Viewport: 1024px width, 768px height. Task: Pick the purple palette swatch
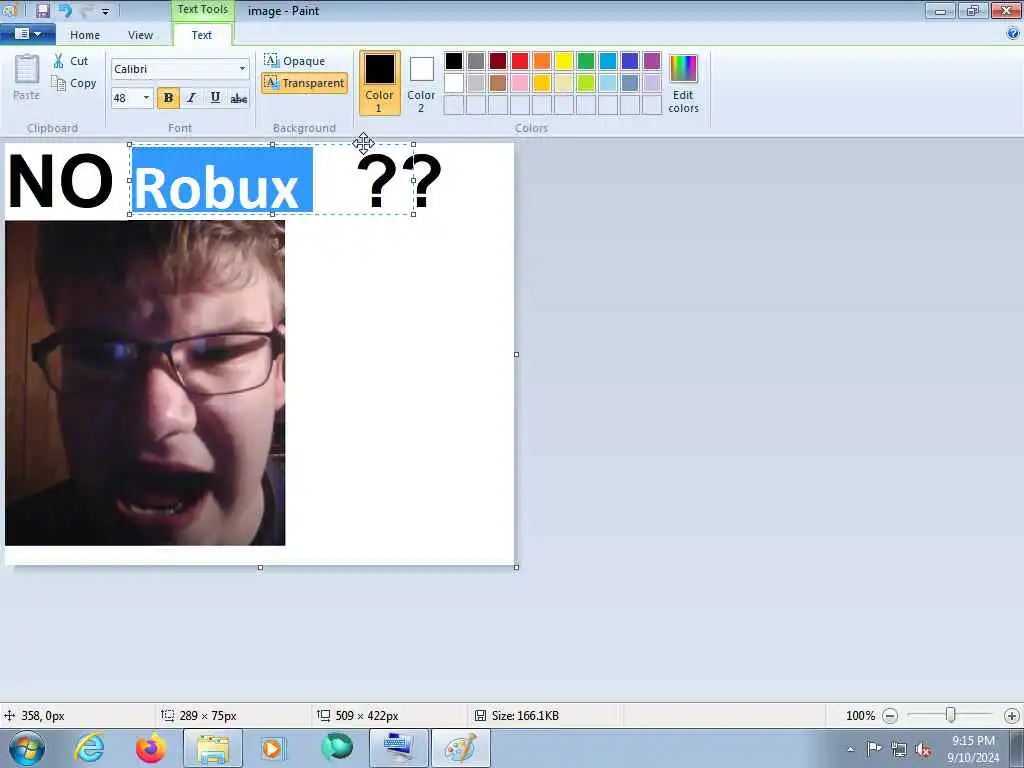(652, 61)
